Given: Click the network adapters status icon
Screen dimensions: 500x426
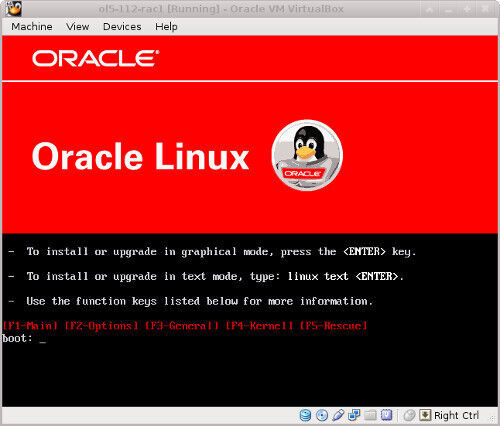Looking at the screenshot, I should coord(354,415).
